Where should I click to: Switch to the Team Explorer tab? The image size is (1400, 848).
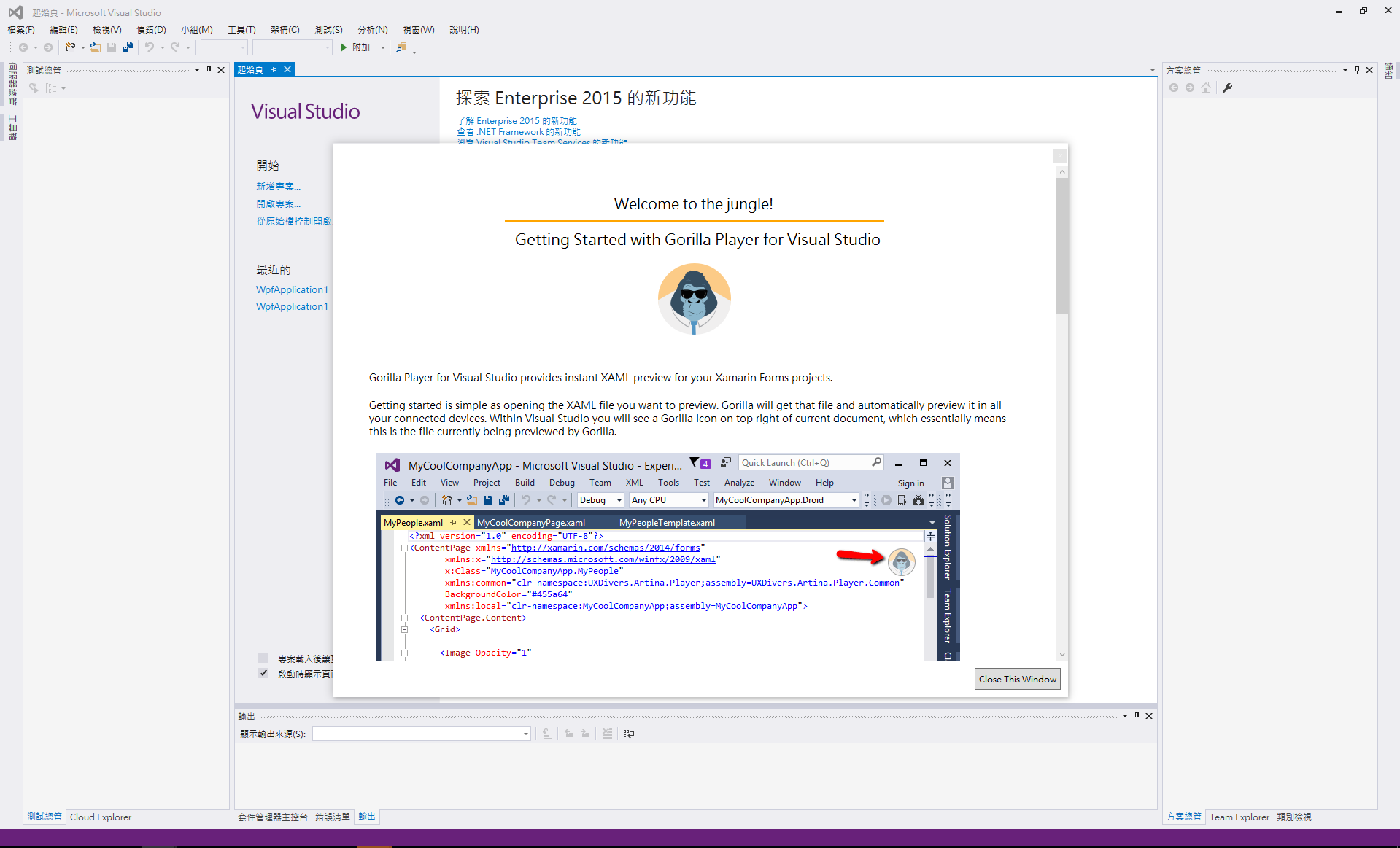(x=1239, y=817)
